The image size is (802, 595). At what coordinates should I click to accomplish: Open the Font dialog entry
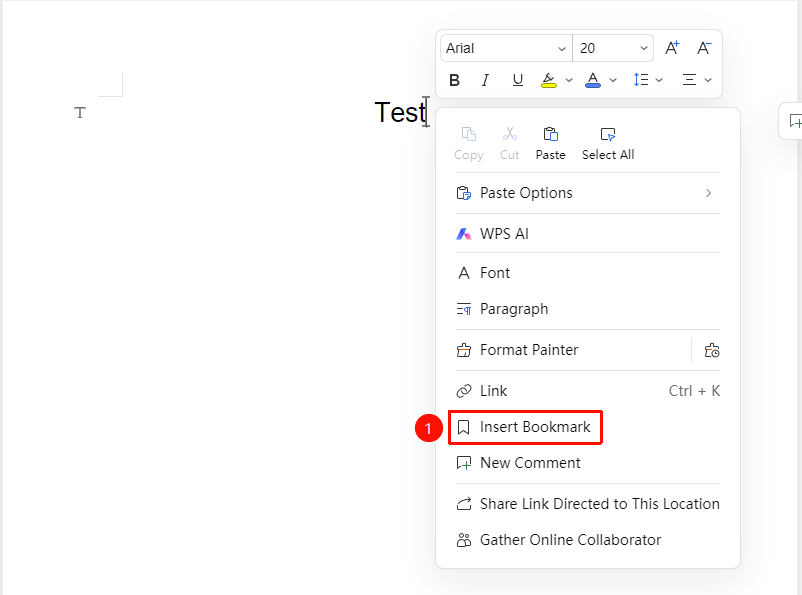(588, 273)
